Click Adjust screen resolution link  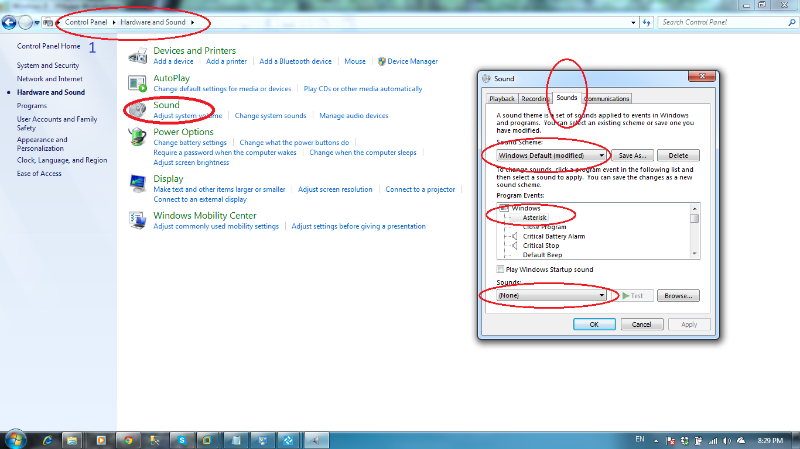tap(335, 189)
